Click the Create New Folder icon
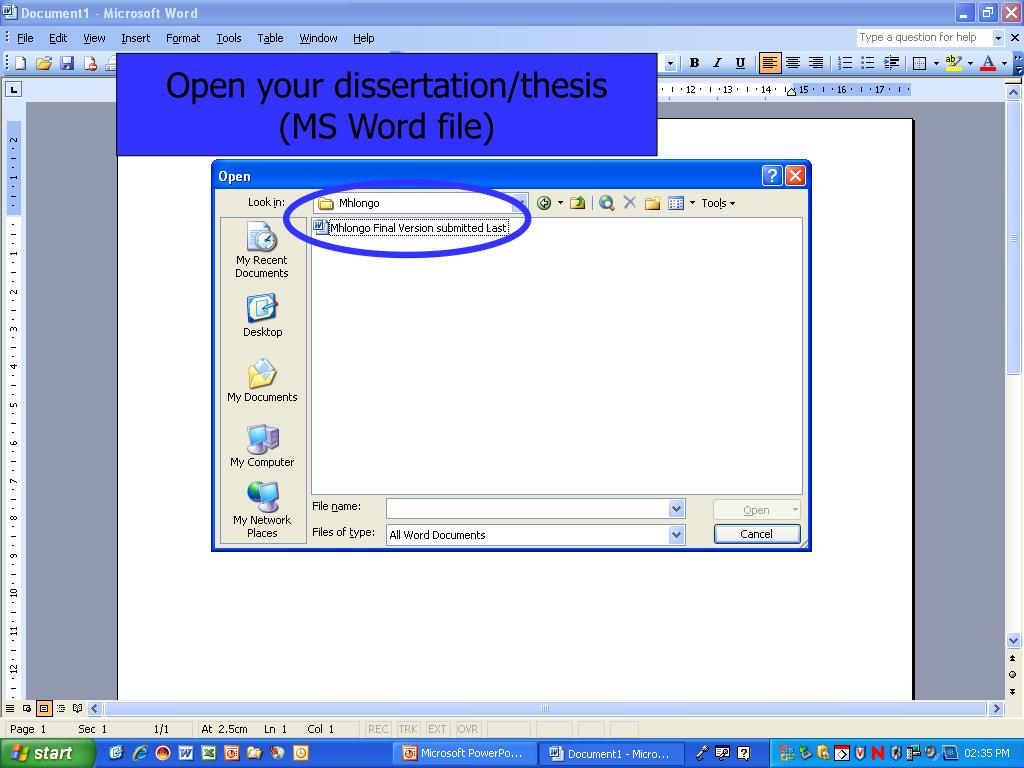Screen dimensions: 1024x768 652,203
